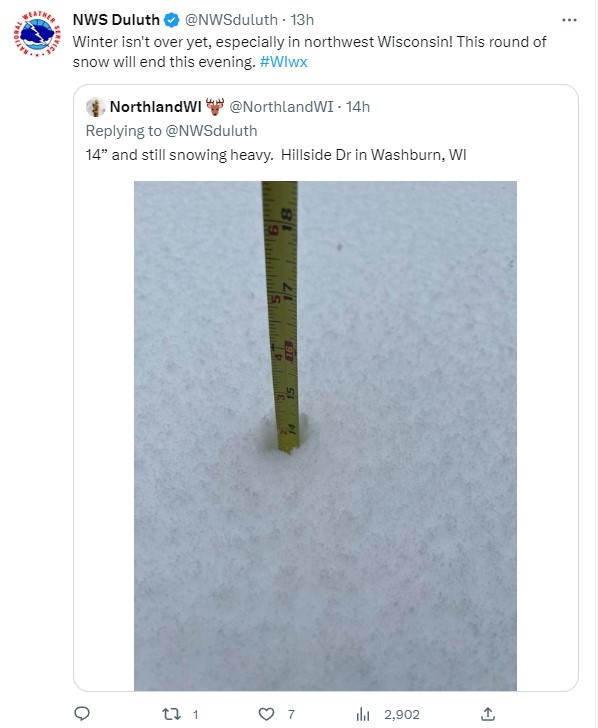Open the NWS Duluth display name
The width and height of the screenshot is (598, 728).
pyautogui.click(x=116, y=20)
